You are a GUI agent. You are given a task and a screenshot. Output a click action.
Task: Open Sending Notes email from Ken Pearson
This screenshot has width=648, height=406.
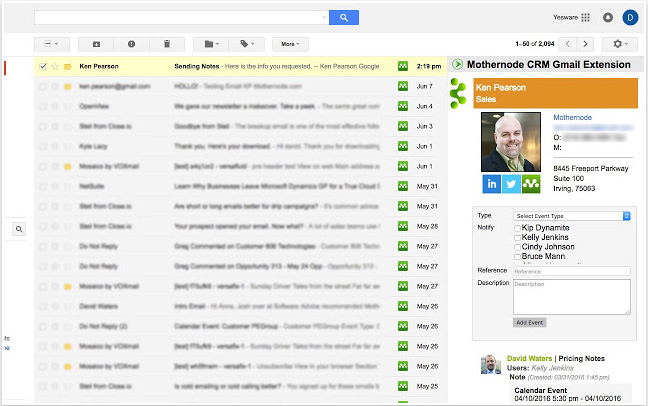[x=240, y=66]
